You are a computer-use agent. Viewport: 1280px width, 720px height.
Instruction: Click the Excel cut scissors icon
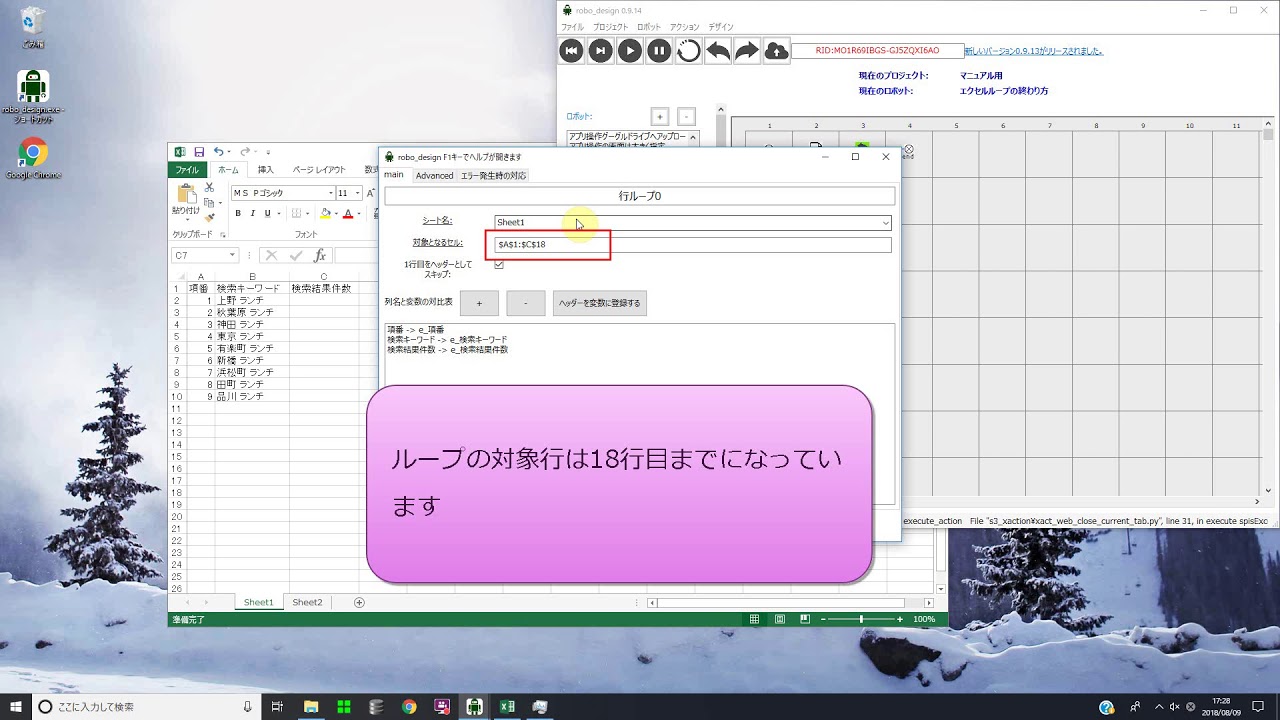209,187
